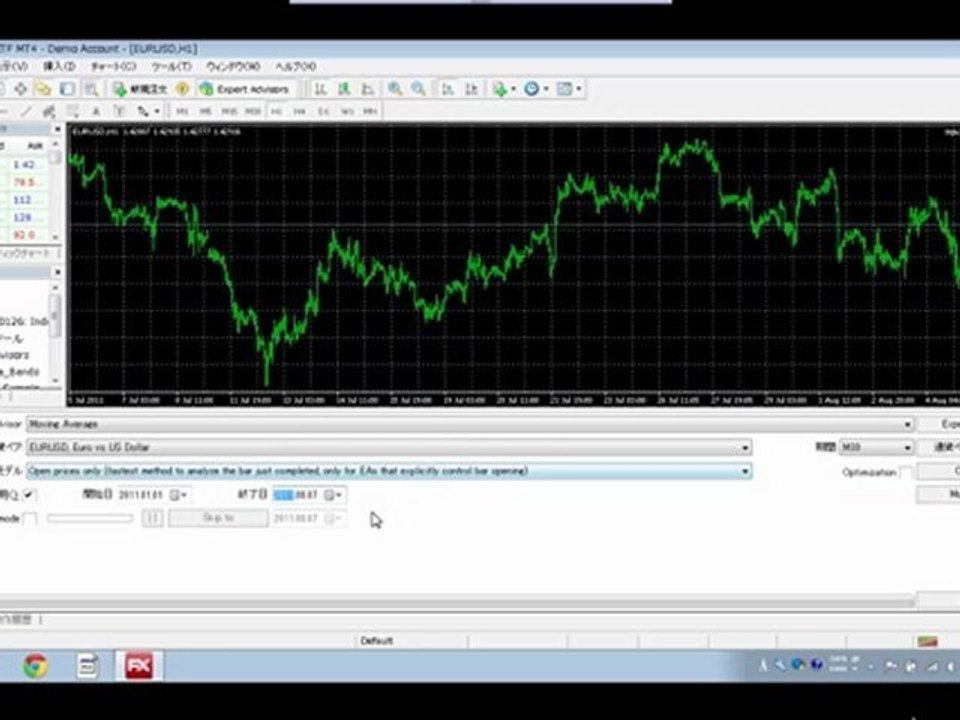Screen dimensions: 960x720
Task: Open the notepad document taskbar icon
Action: pyautogui.click(x=87, y=666)
